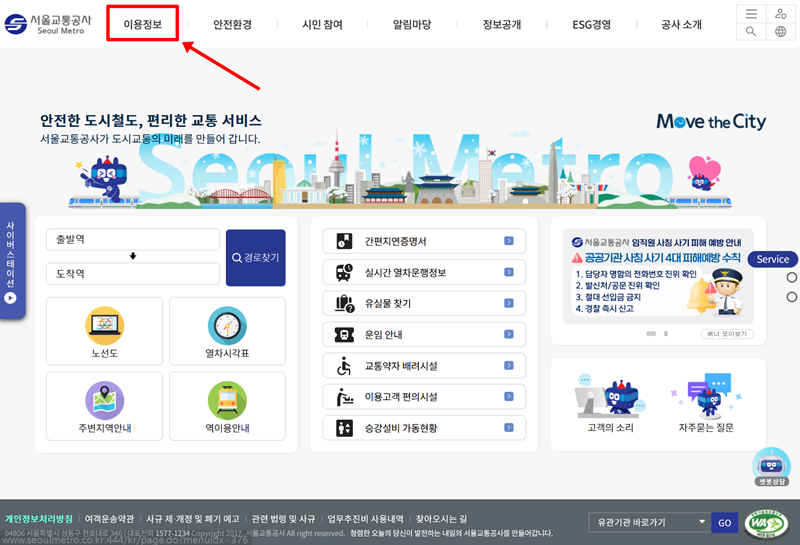The height and width of the screenshot is (545, 800).
Task: Click arrow icon beside 간편지연증명서
Action: [x=509, y=241]
